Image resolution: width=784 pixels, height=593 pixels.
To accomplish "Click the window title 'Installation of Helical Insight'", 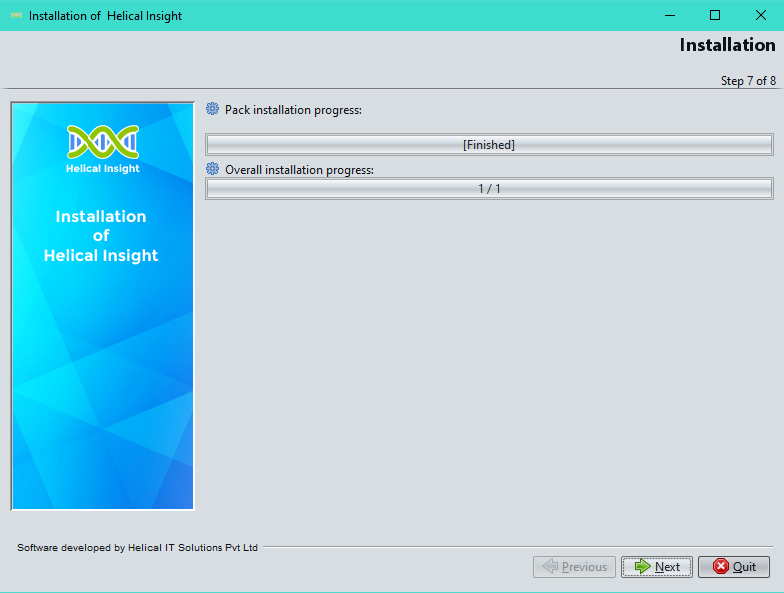I will (x=106, y=16).
